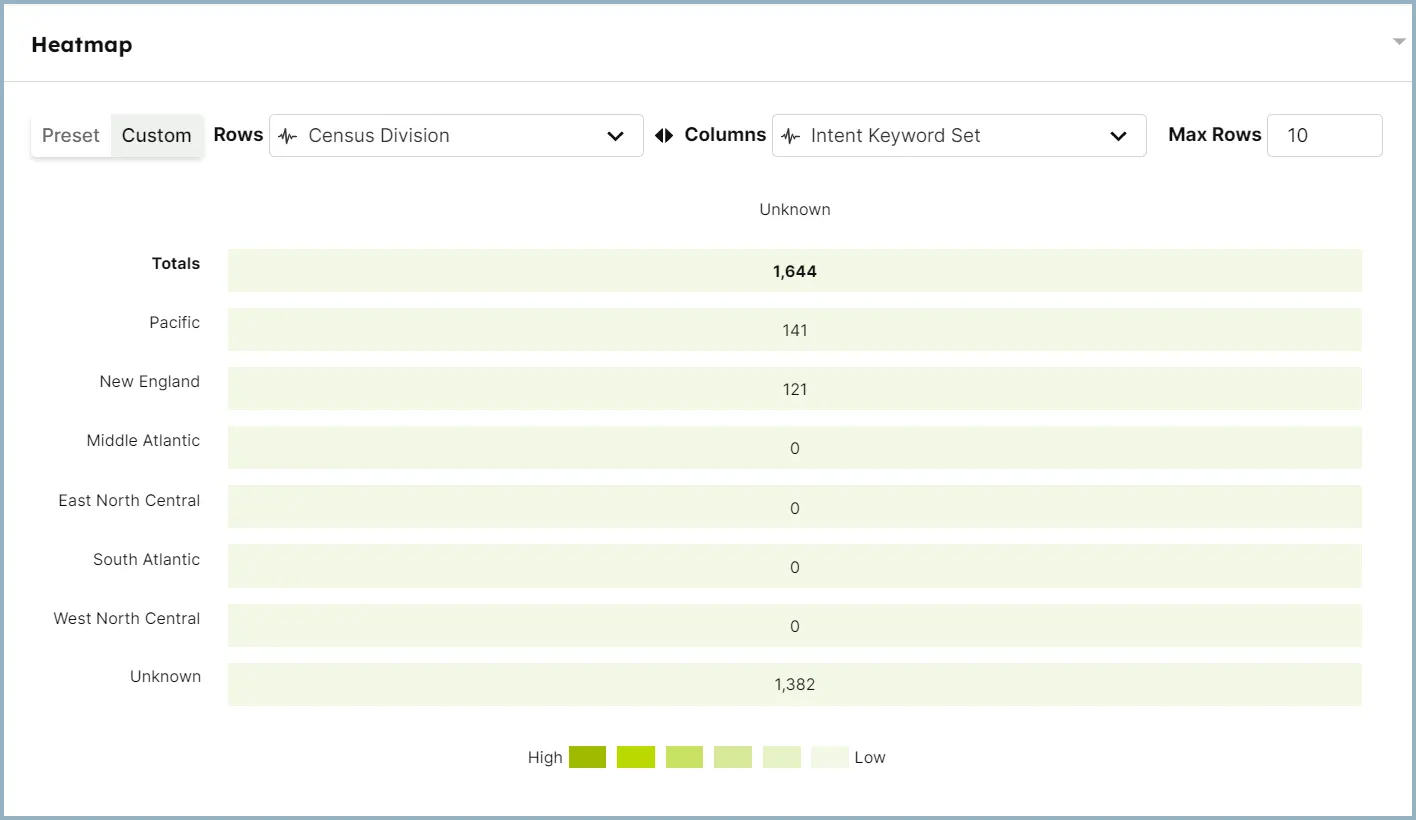Click the swap rows and columns arrows icon
This screenshot has width=1416, height=820.
[664, 136]
